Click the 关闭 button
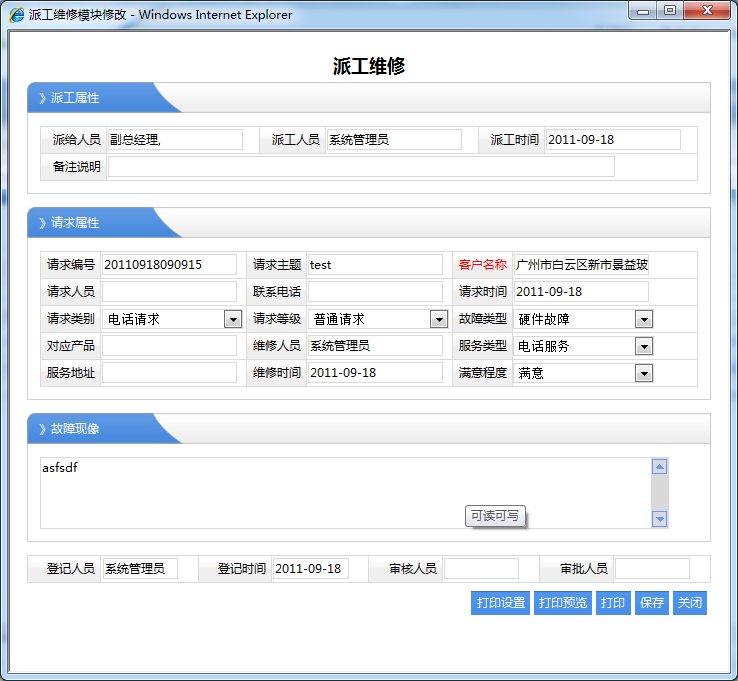The height and width of the screenshot is (681, 738). click(x=689, y=603)
